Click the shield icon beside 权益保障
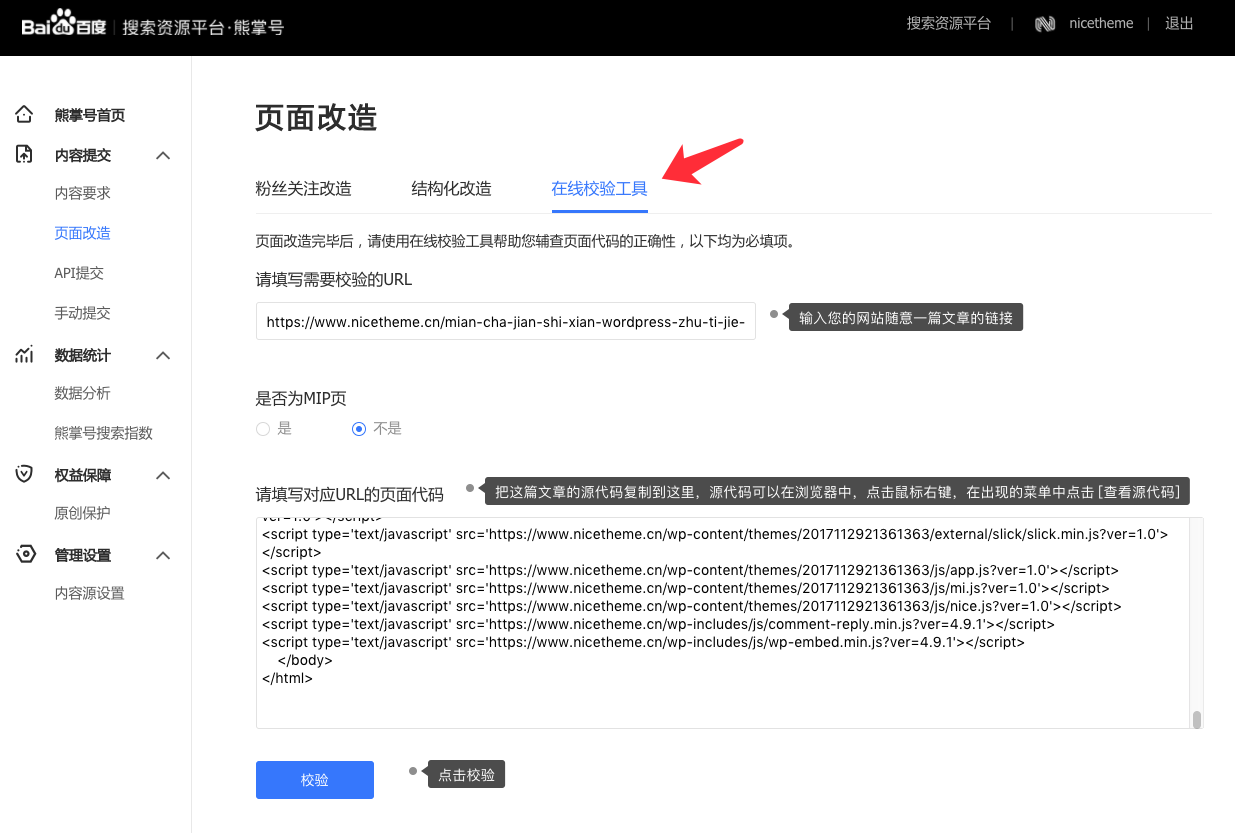This screenshot has height=833, width=1235. 25,474
